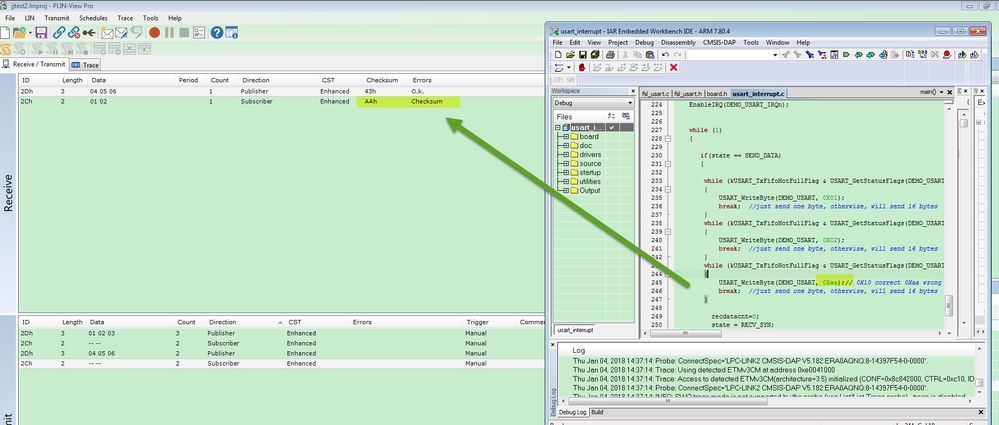Switch to Build tab in log panel
This screenshot has height=425, width=999.
click(597, 412)
